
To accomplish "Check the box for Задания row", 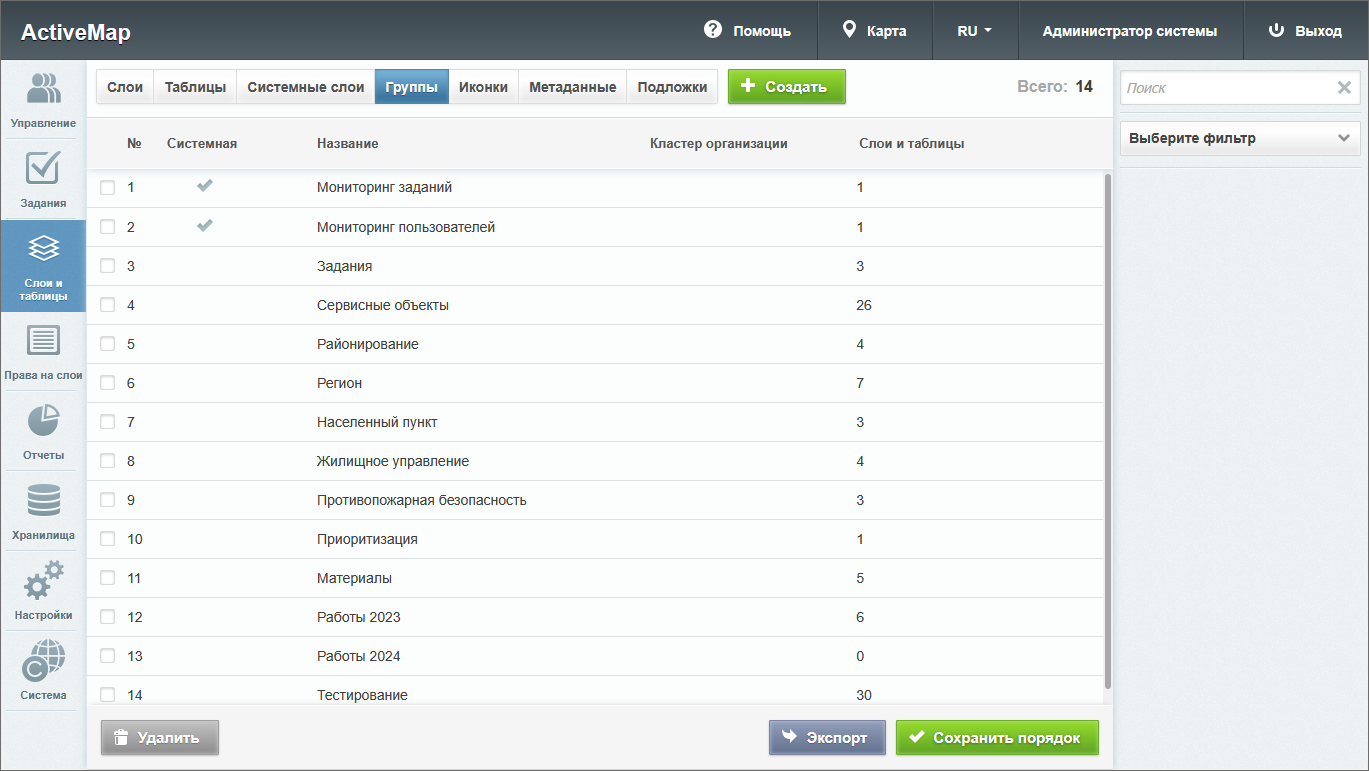I will (108, 266).
